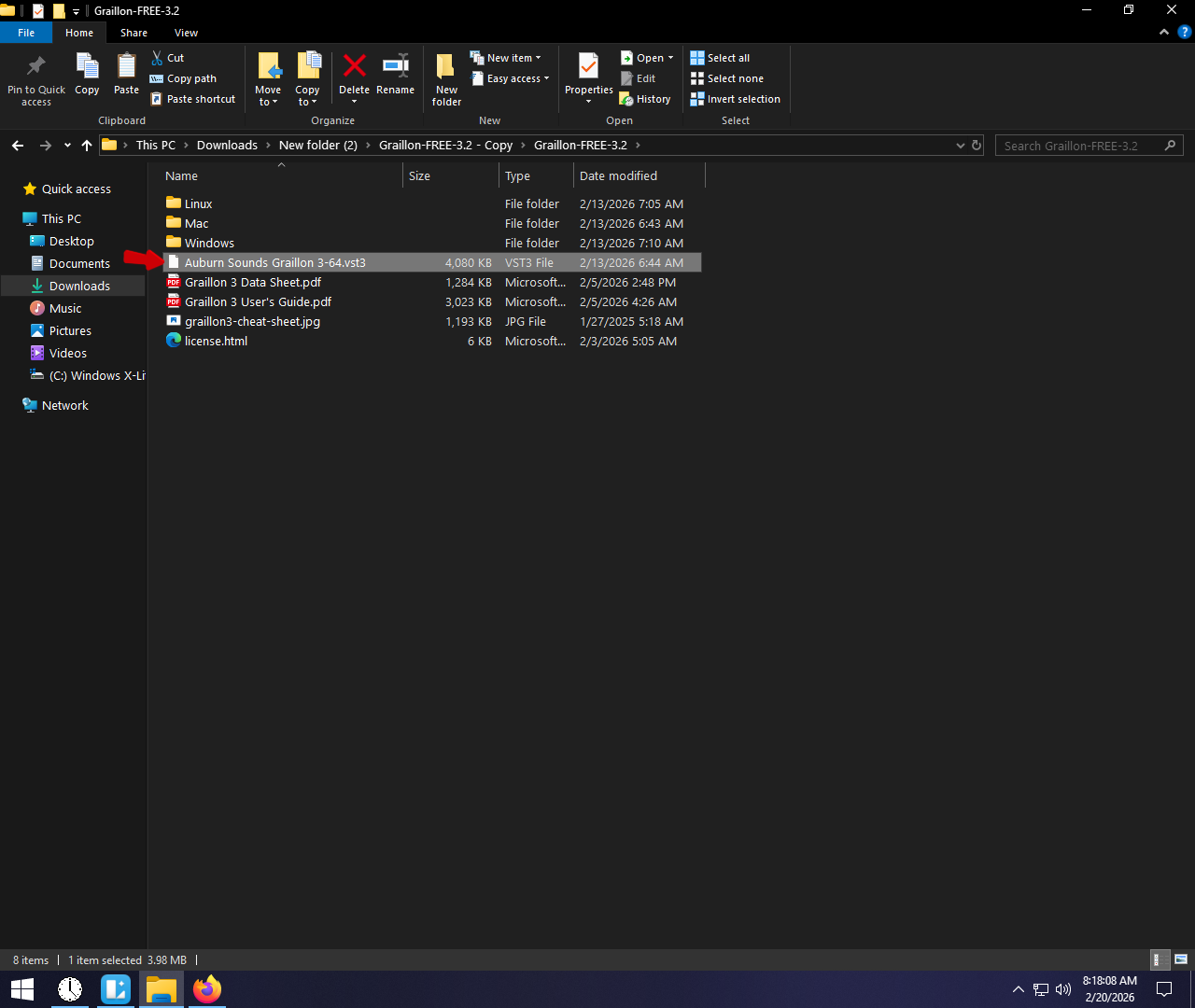Open the New item dropdown
This screenshot has width=1195, height=1008.
tap(506, 58)
